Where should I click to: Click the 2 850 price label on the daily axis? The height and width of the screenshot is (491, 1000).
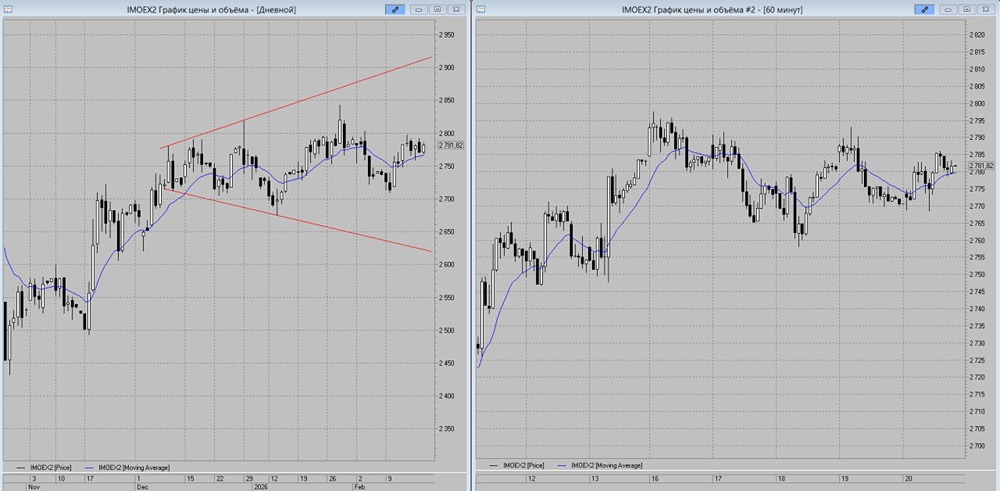[446, 101]
